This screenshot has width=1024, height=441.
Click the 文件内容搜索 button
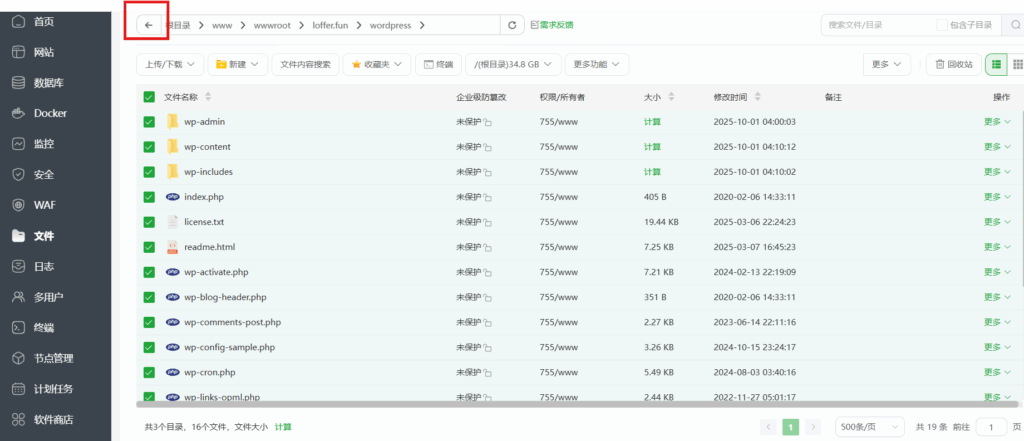coord(306,64)
